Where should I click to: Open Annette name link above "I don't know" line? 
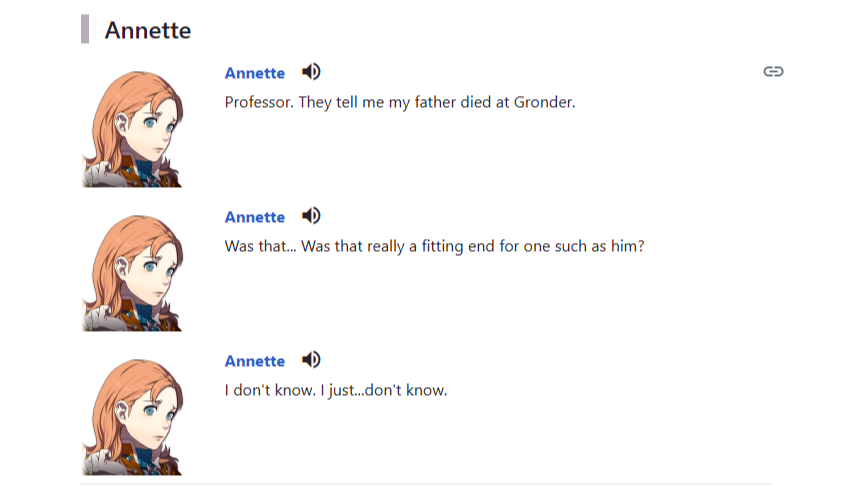pyautogui.click(x=254, y=361)
